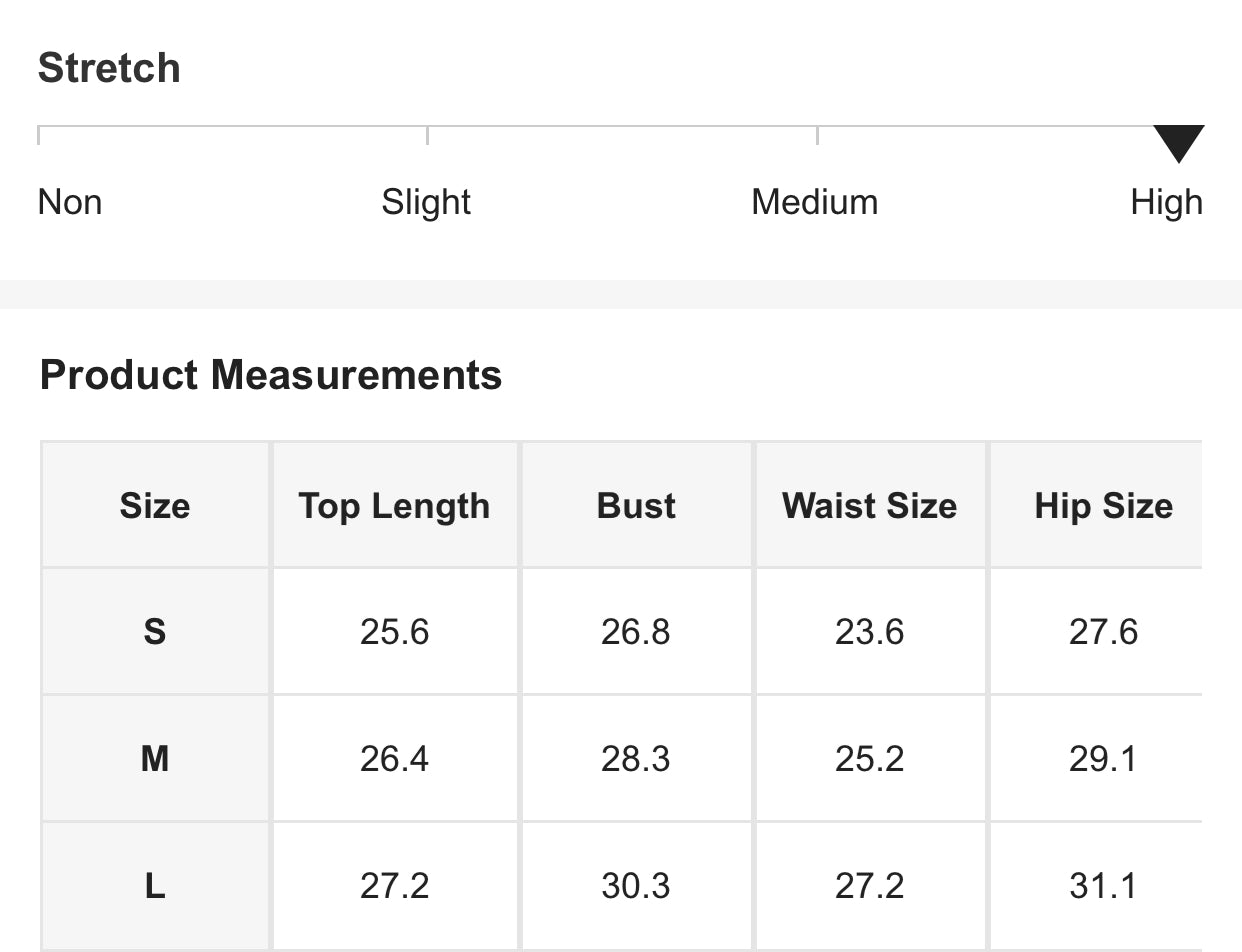Select the M size row label
Viewport: 1242px width, 952px height.
click(x=155, y=759)
